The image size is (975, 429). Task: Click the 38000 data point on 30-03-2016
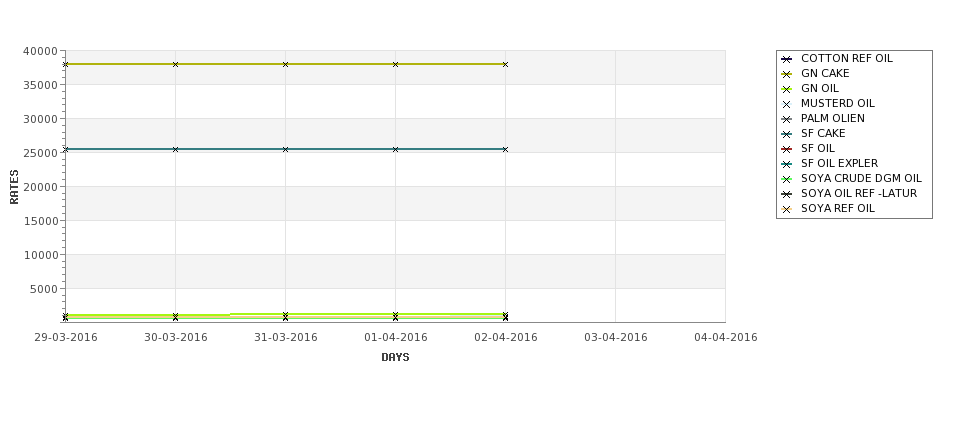point(175,64)
